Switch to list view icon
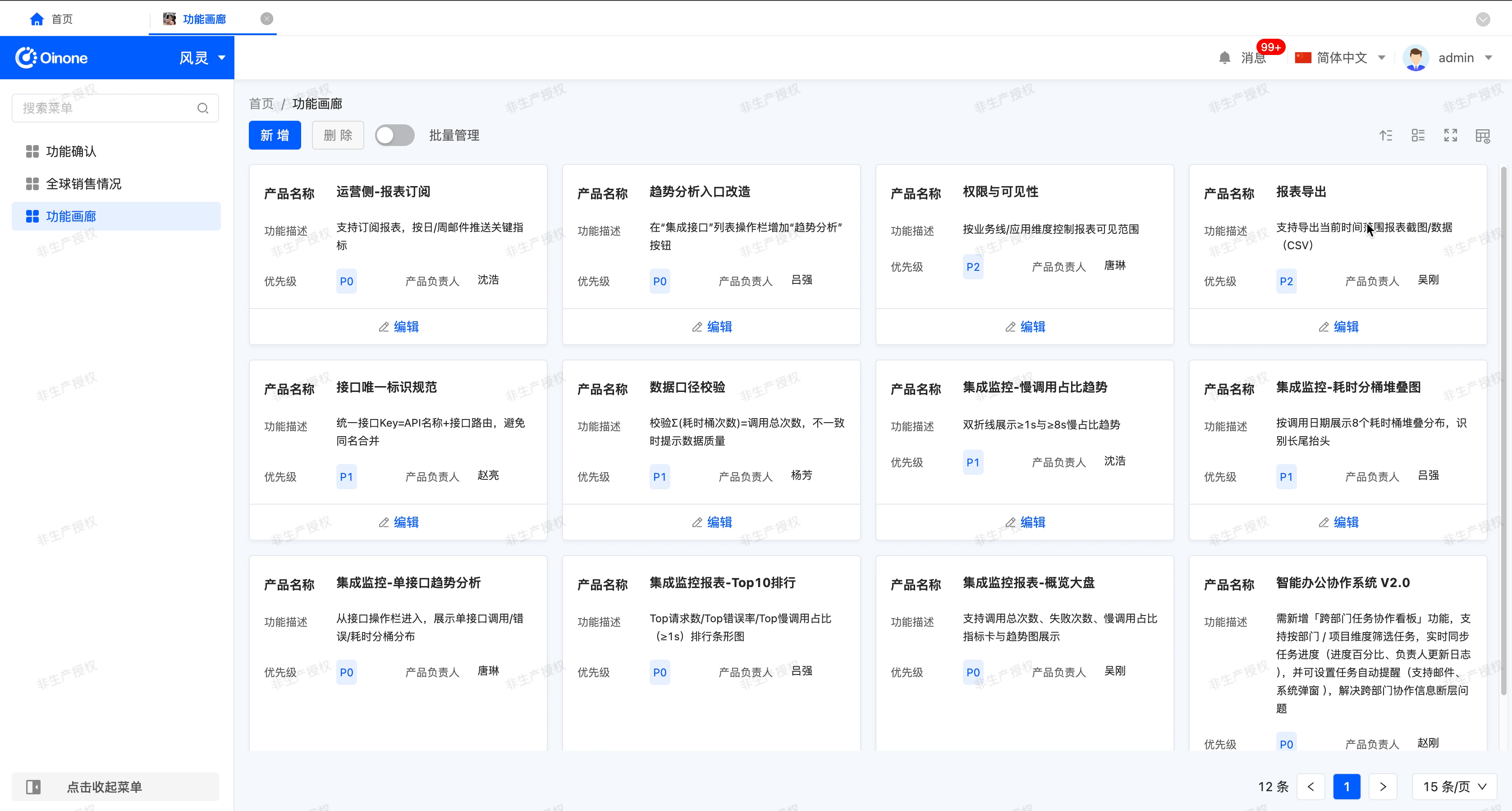The height and width of the screenshot is (811, 1512). (x=1418, y=136)
